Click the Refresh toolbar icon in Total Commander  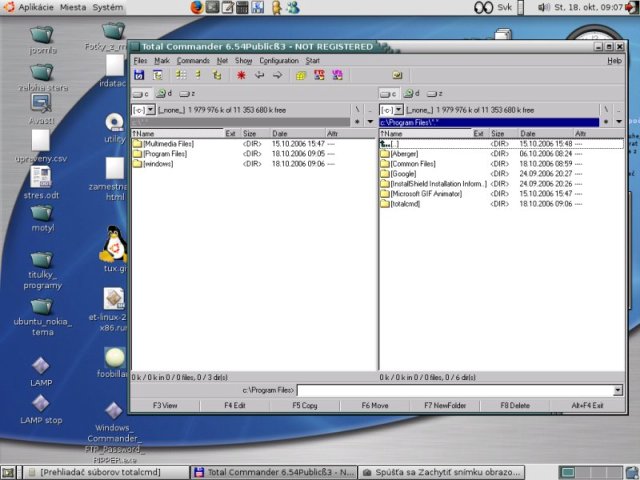coord(139,75)
